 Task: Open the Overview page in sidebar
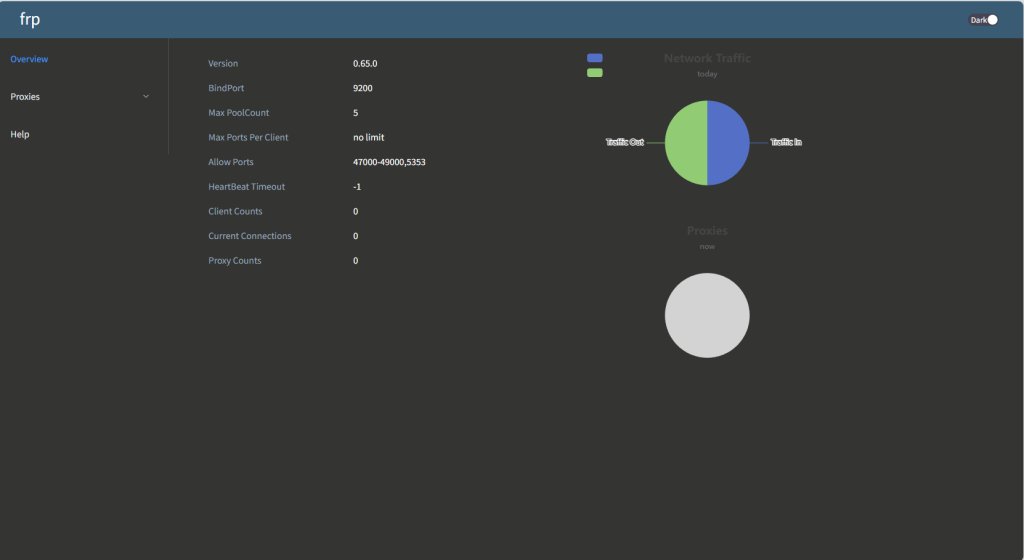[30, 59]
